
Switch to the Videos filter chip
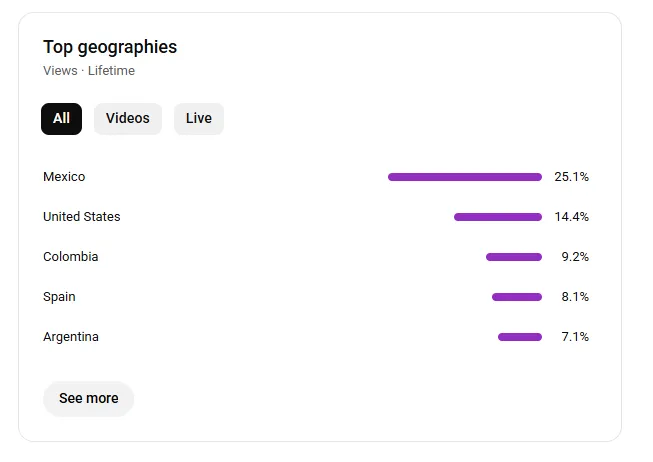(128, 119)
